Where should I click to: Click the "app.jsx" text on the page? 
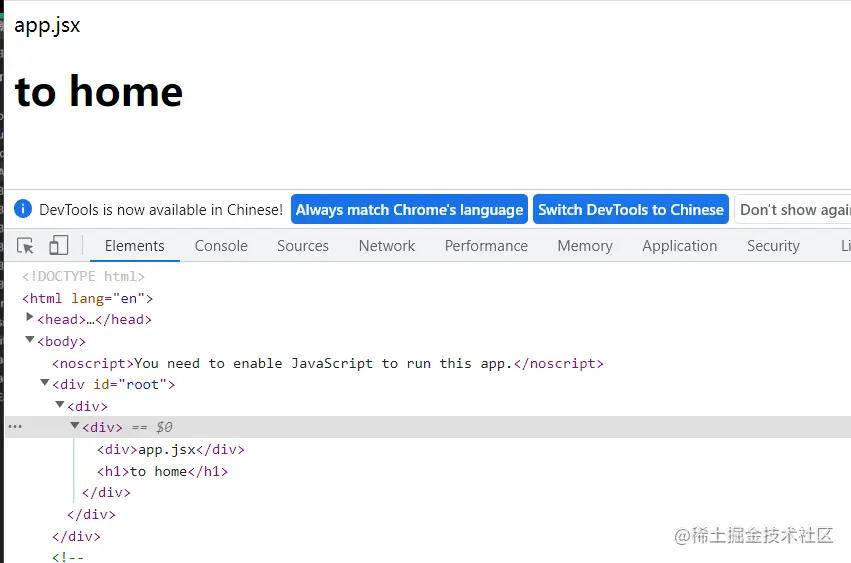click(x=47, y=26)
